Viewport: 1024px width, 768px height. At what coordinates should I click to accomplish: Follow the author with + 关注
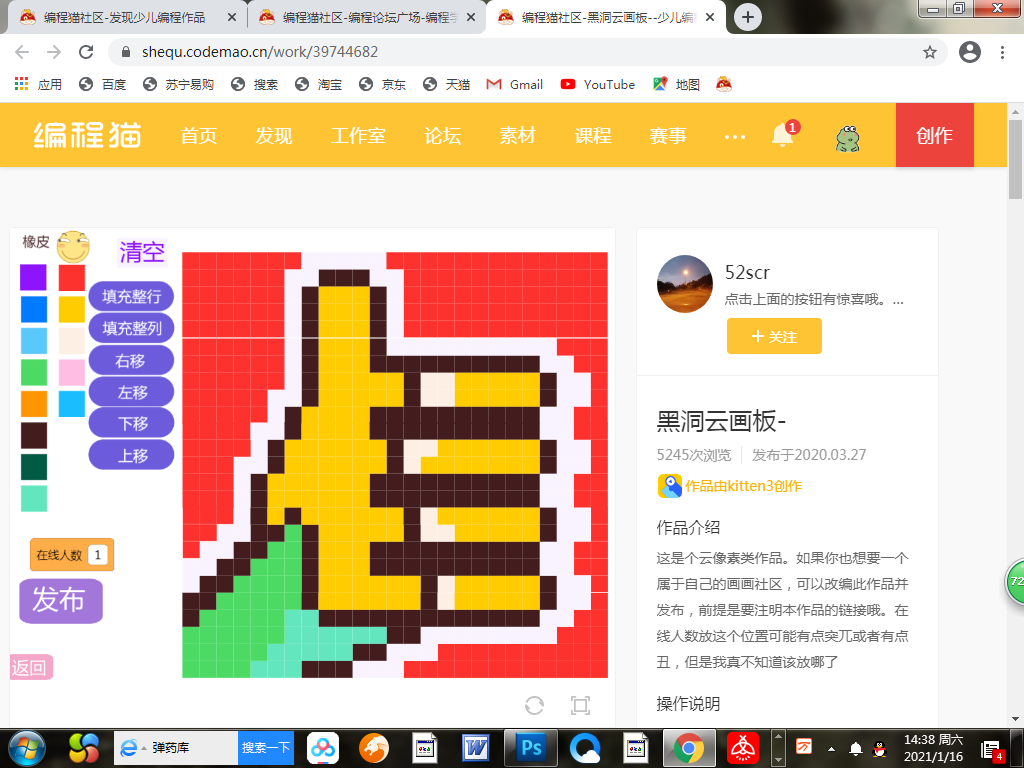click(774, 336)
